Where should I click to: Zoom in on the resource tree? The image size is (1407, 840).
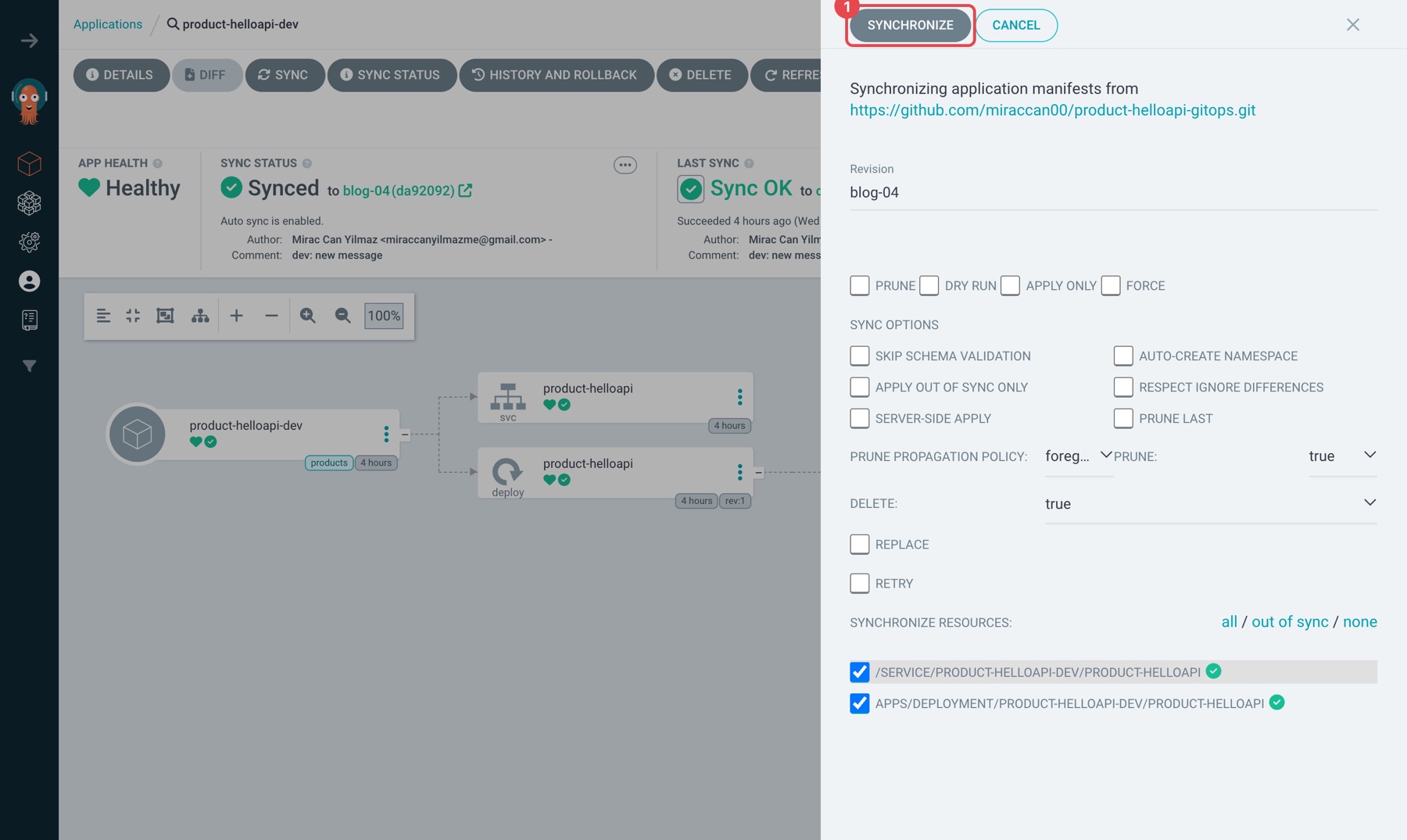click(x=308, y=316)
